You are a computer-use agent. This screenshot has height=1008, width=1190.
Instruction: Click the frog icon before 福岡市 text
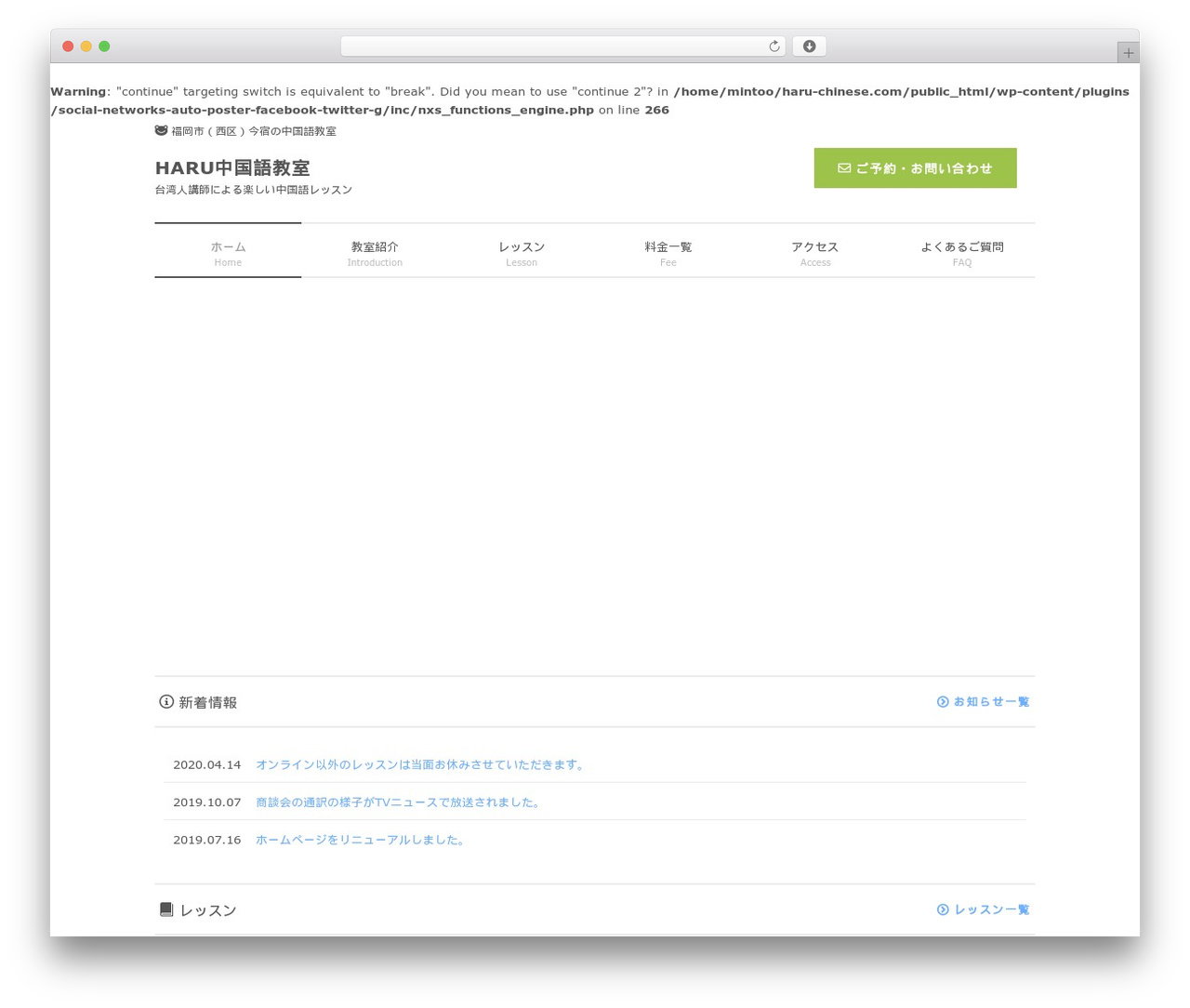[161, 131]
